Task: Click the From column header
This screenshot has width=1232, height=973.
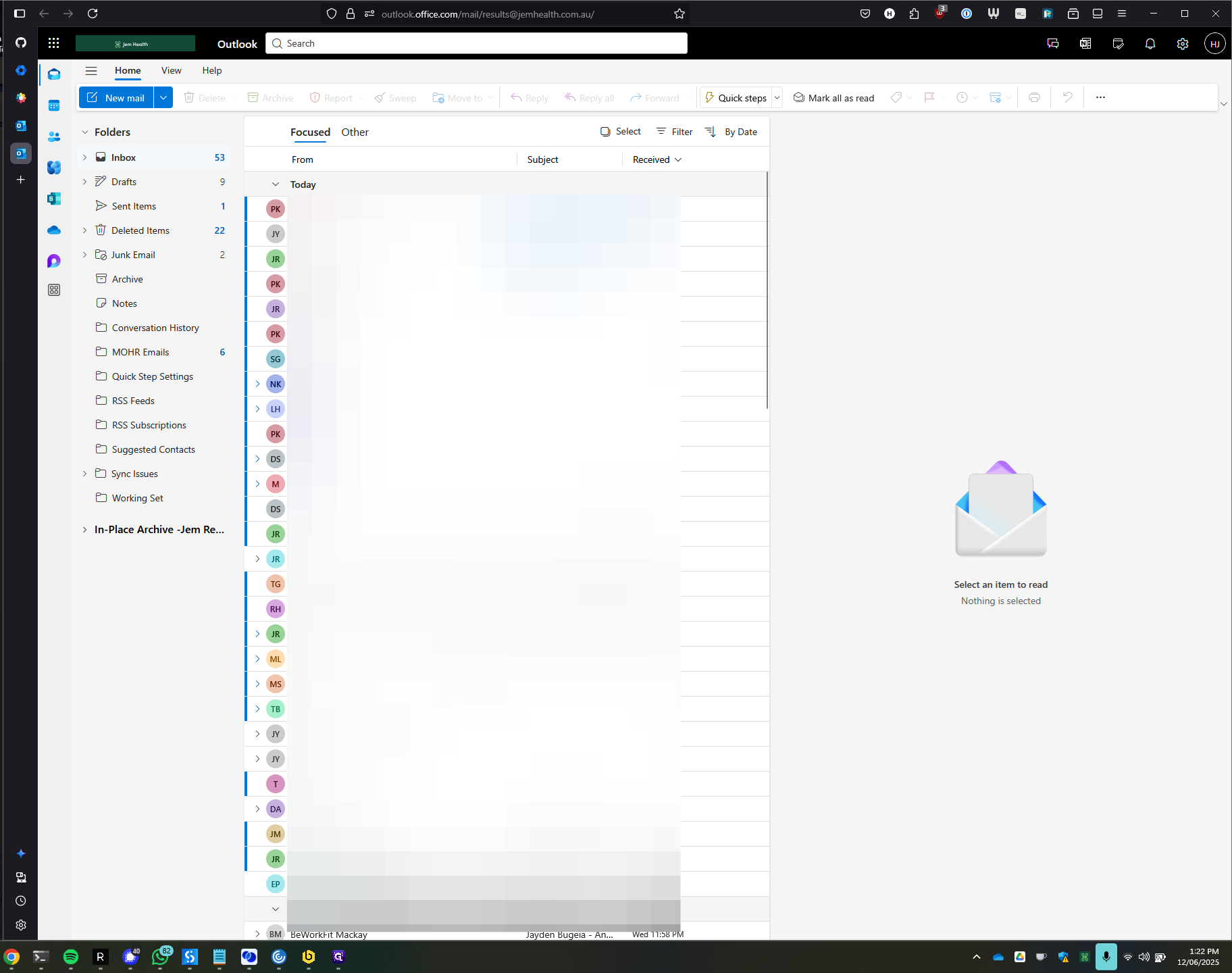Action: [x=302, y=159]
